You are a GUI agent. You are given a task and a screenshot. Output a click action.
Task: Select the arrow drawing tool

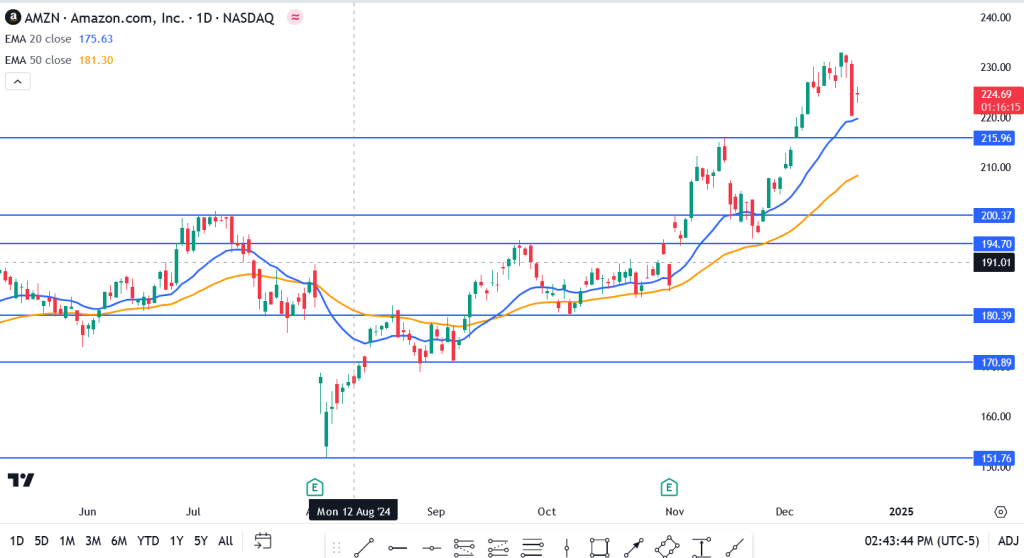click(633, 547)
